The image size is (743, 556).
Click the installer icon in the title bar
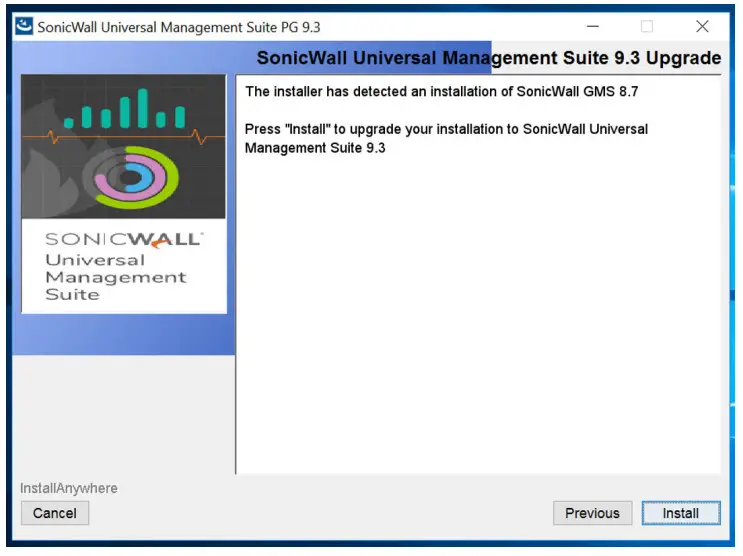click(x=24, y=27)
